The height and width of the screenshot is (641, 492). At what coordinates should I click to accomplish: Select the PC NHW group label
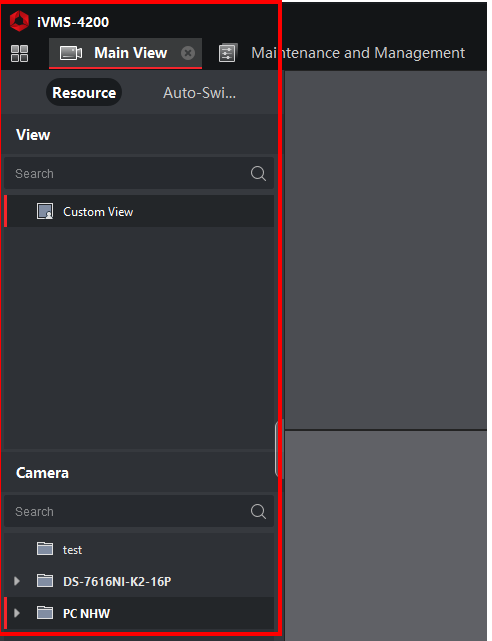point(87,613)
